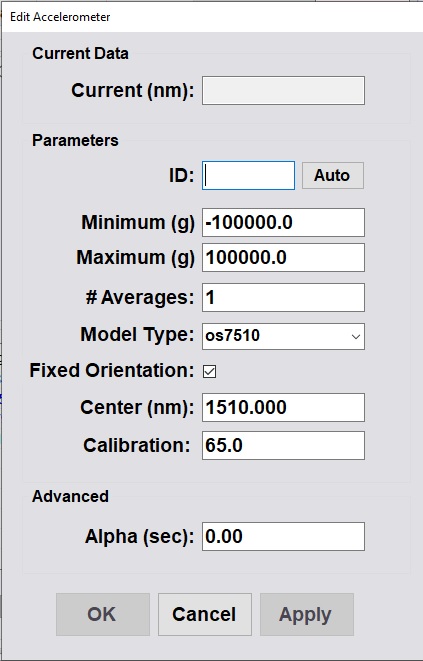
Task: Click the Edit Accelerometer title text
Action: click(60, 17)
